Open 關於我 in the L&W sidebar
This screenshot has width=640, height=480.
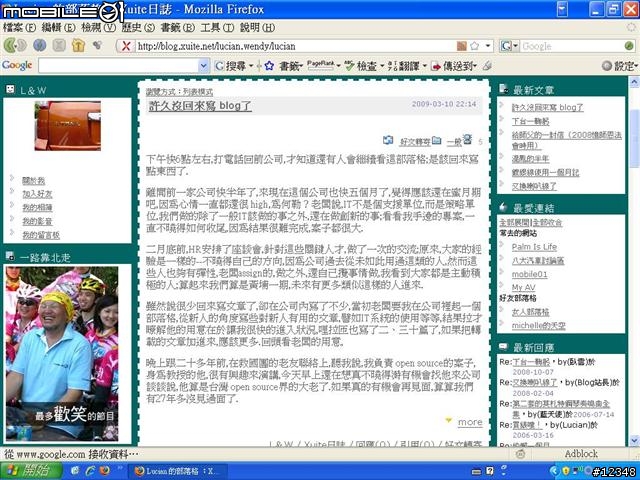(x=33, y=180)
